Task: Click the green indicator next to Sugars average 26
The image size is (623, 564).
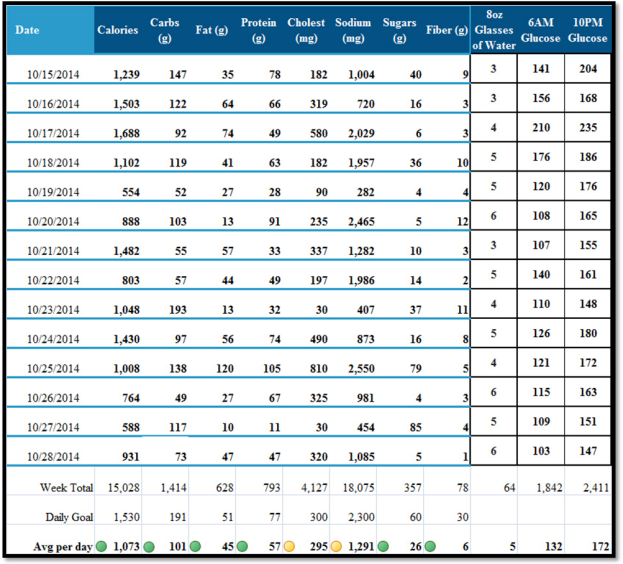Action: pos(383,546)
